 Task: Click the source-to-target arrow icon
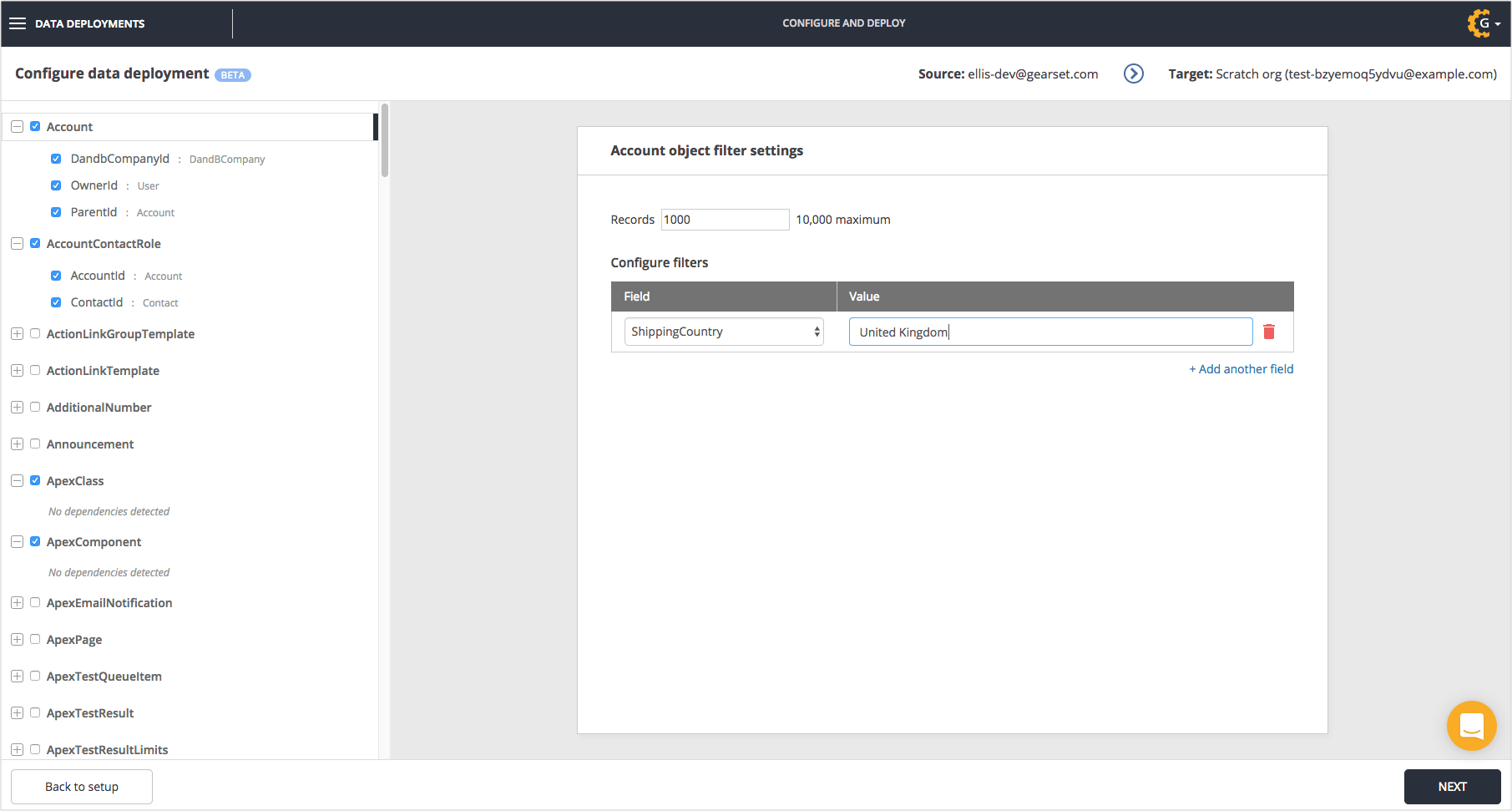tap(1133, 73)
